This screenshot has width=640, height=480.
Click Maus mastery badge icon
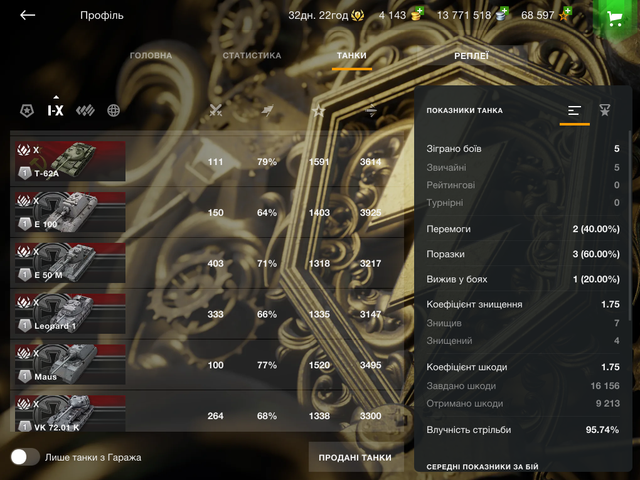[25, 376]
